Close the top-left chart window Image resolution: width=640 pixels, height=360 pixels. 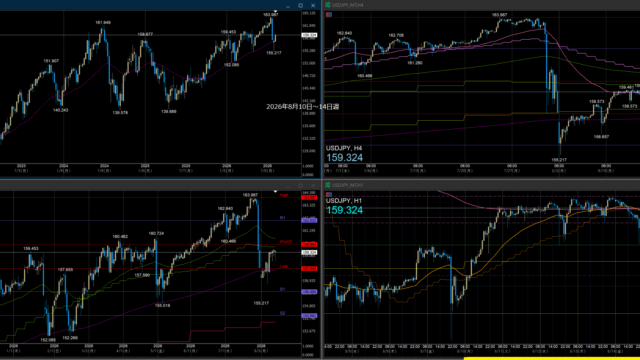313,5
